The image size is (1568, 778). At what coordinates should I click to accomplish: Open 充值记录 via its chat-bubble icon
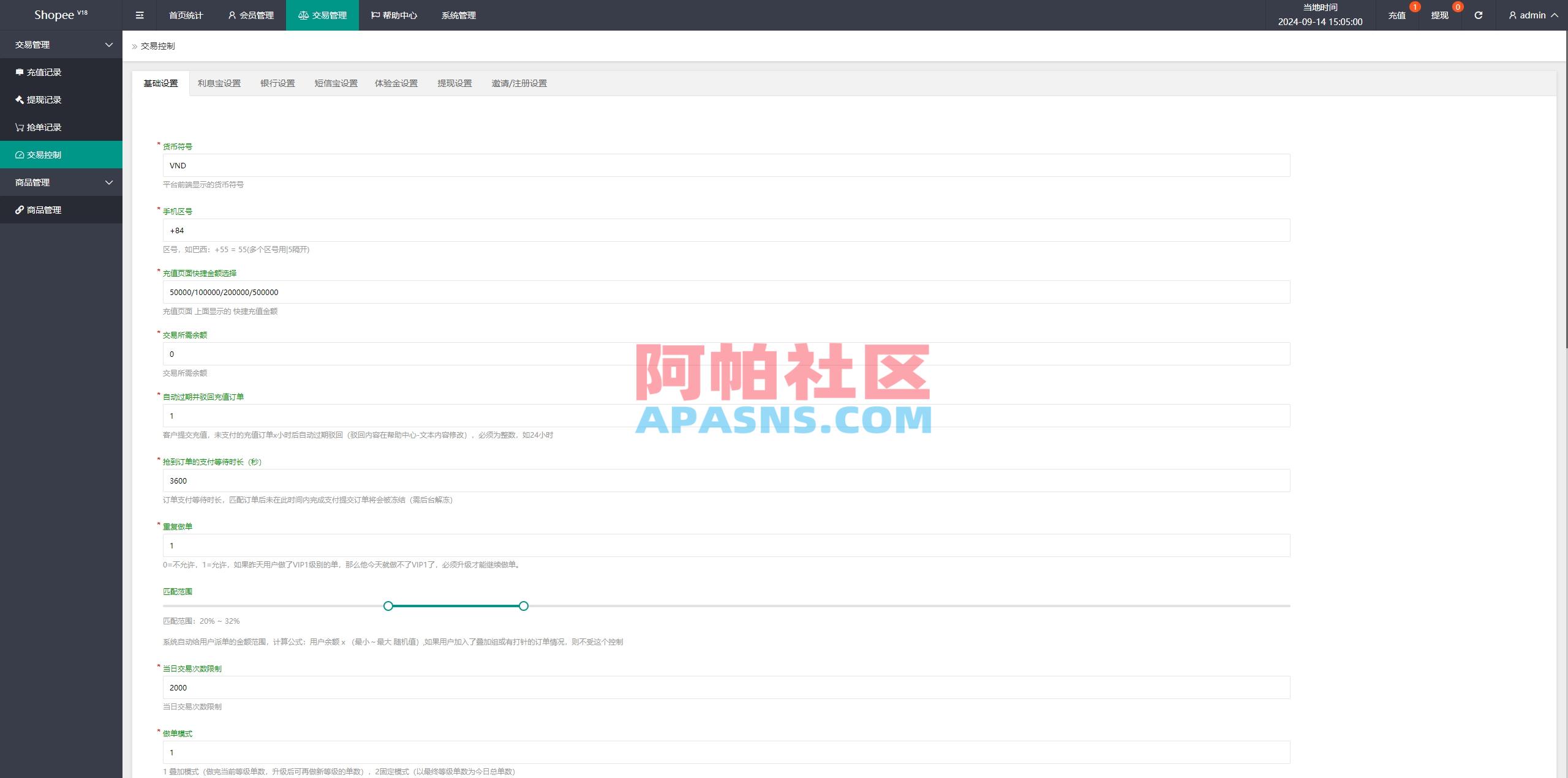point(19,72)
